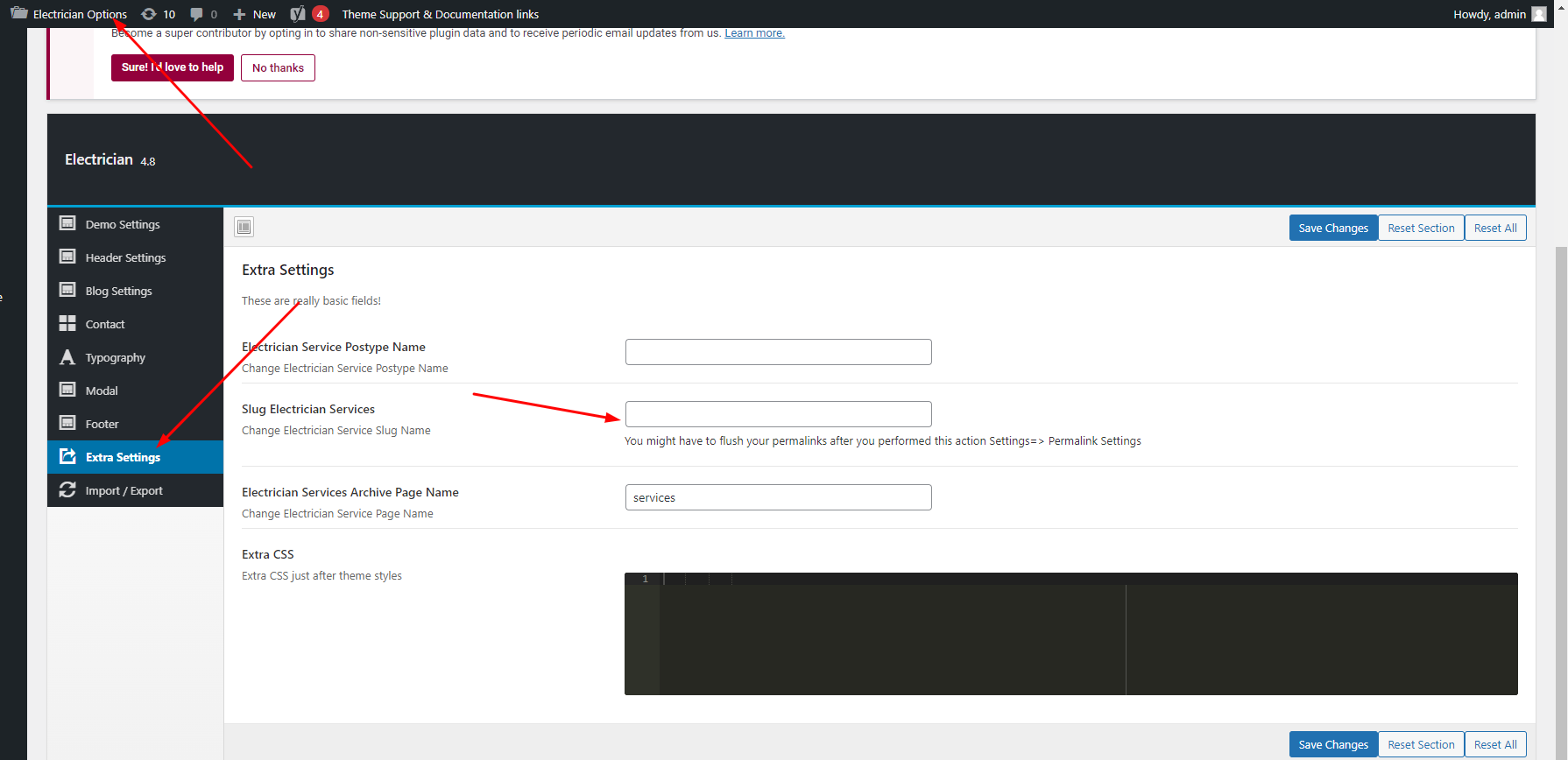The image size is (1568, 760).
Task: Click the Demo Settings sidebar icon
Action: (x=67, y=223)
